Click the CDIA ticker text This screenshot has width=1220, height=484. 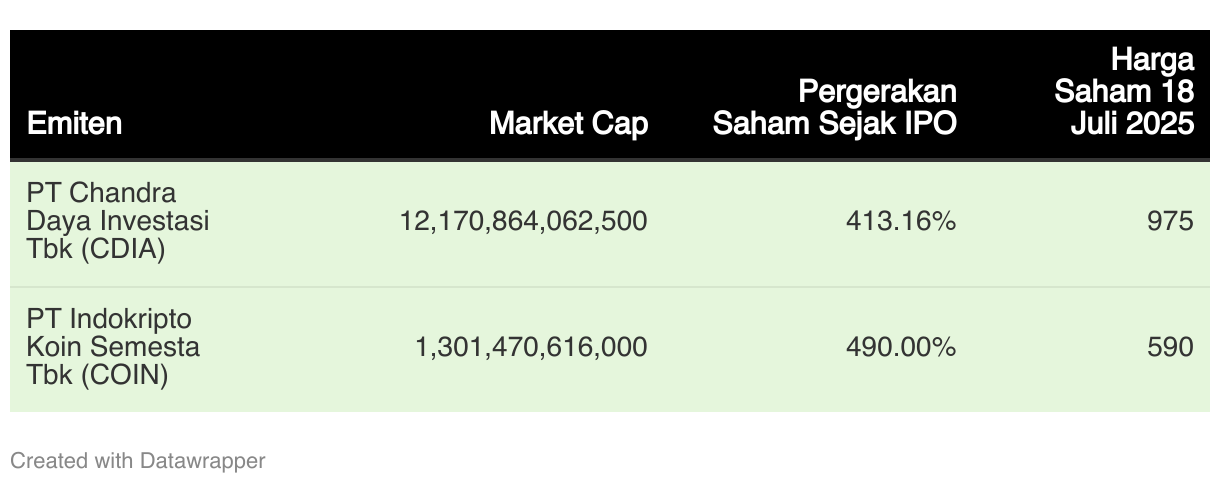(124, 250)
